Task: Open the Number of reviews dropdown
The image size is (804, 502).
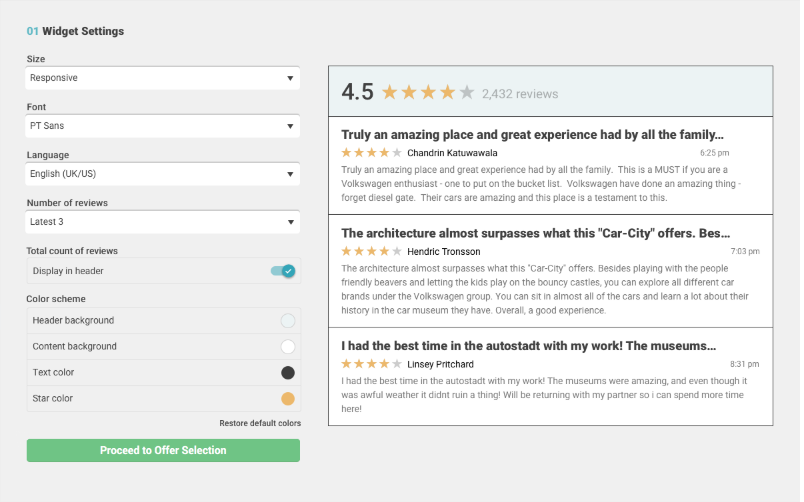Action: point(163,222)
